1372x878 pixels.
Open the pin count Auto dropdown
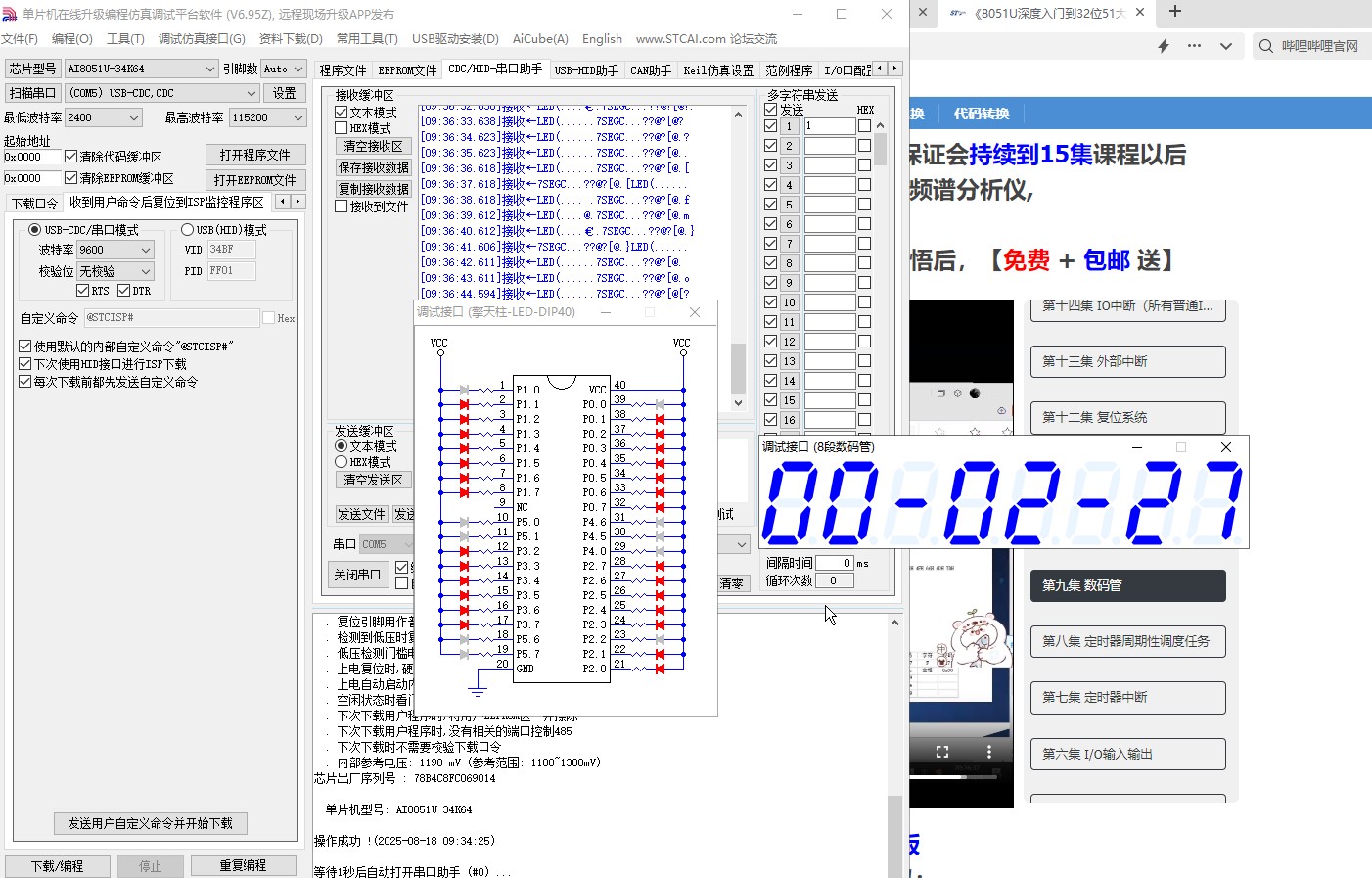[x=284, y=69]
